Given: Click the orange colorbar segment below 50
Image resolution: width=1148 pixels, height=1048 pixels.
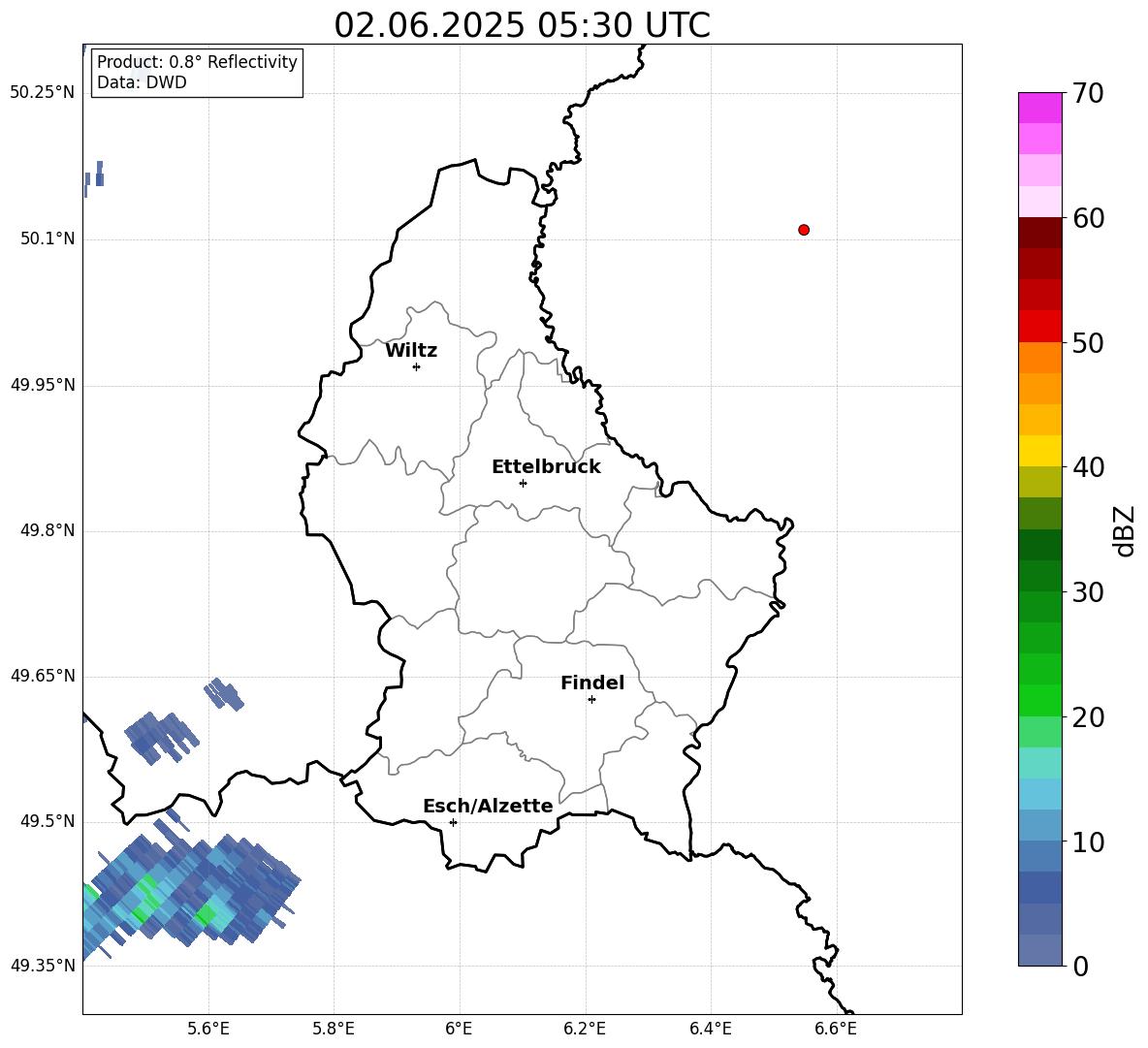Looking at the screenshot, I should (1040, 358).
